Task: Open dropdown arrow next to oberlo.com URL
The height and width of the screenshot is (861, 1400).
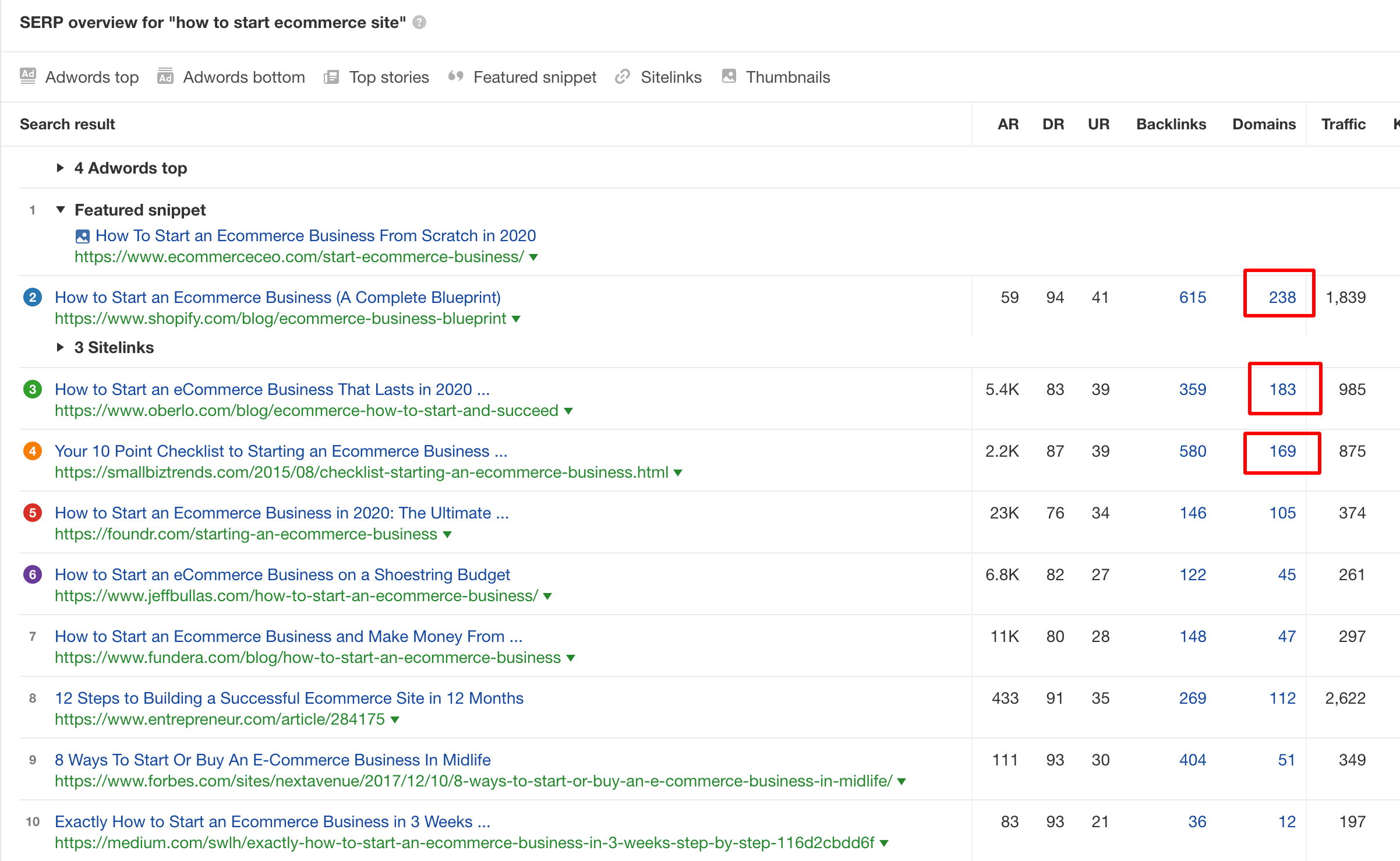Action: [568, 411]
